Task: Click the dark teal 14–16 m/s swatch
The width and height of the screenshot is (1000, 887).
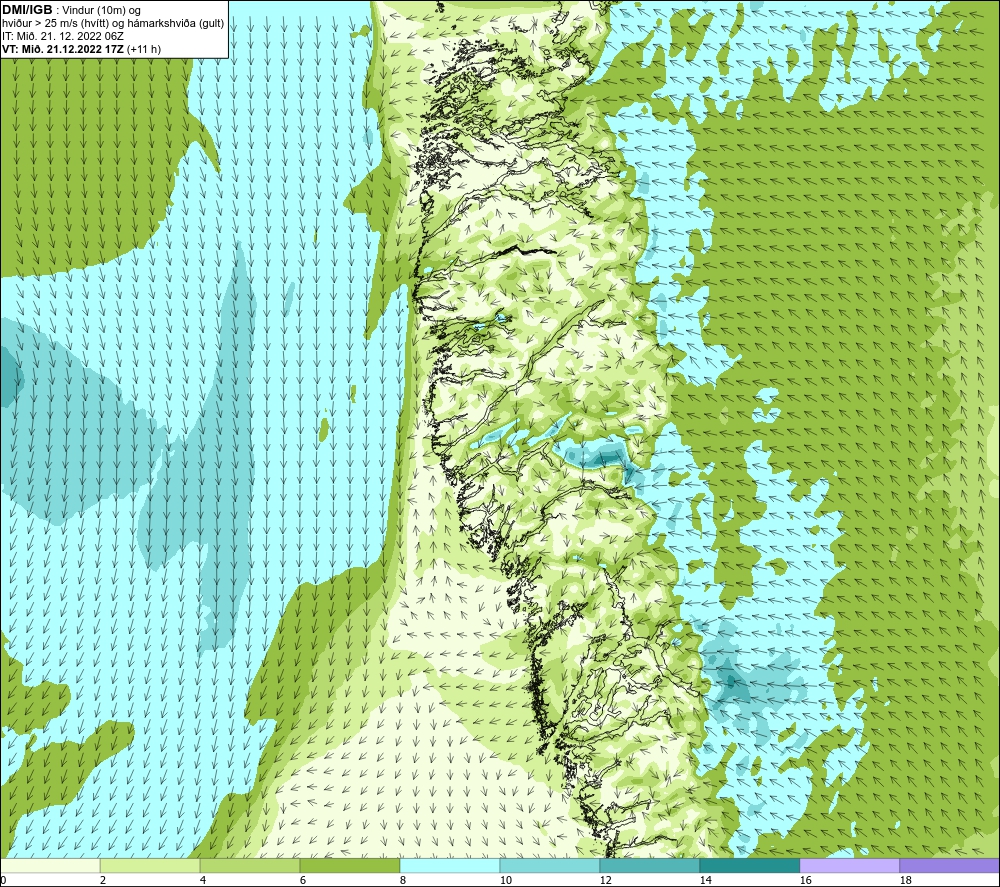Action: (749, 865)
